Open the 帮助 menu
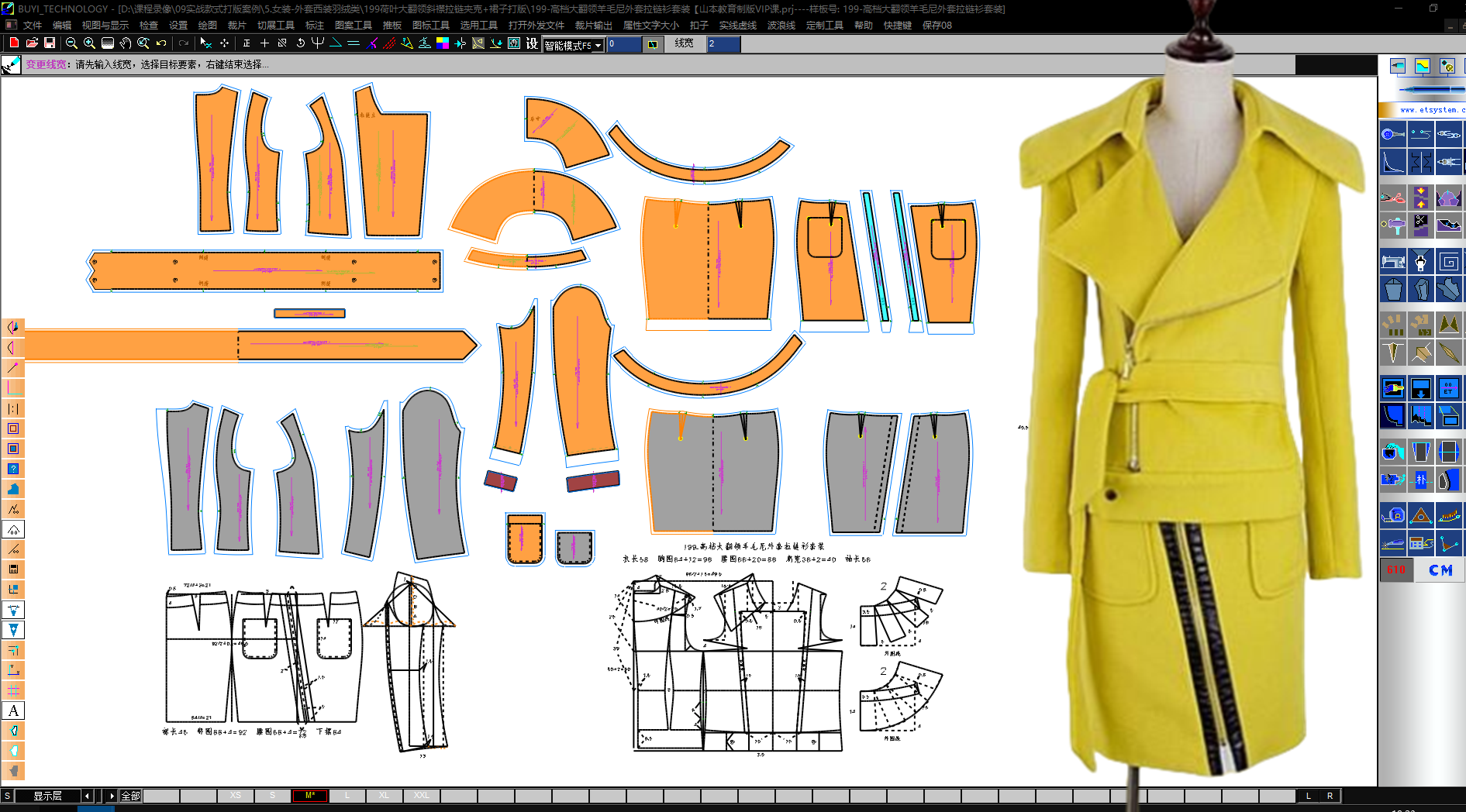The image size is (1466, 812). coord(864,26)
